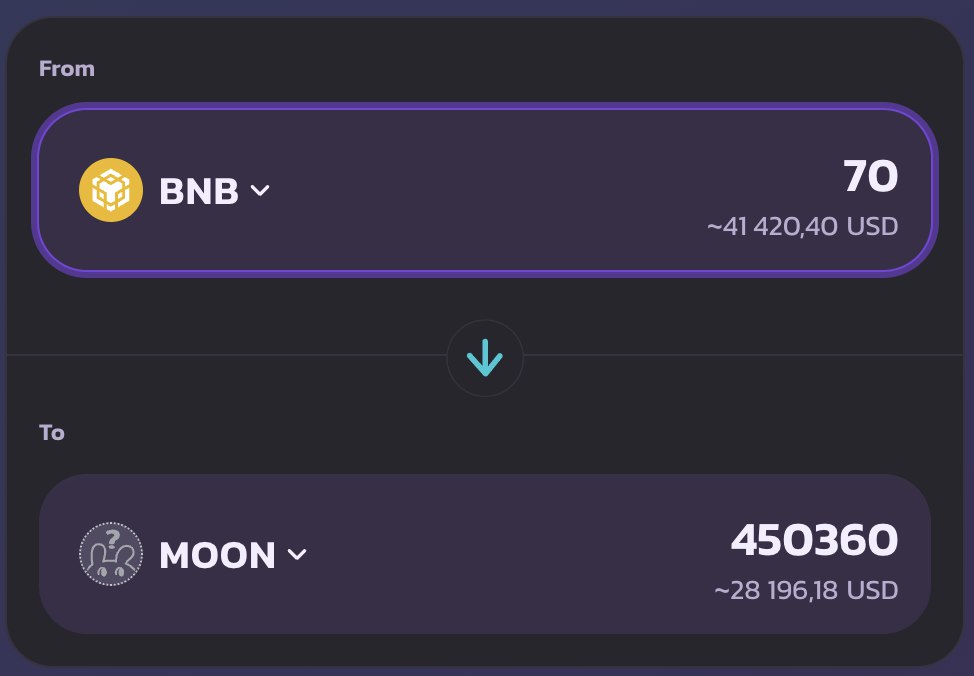
Task: Click the yellow BNB coin icon
Action: click(111, 190)
